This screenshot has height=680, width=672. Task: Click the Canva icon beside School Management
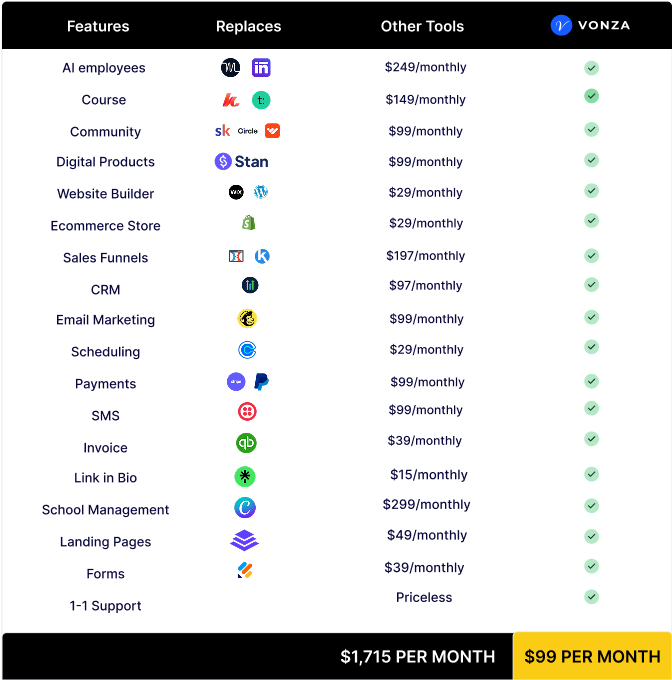click(x=245, y=508)
